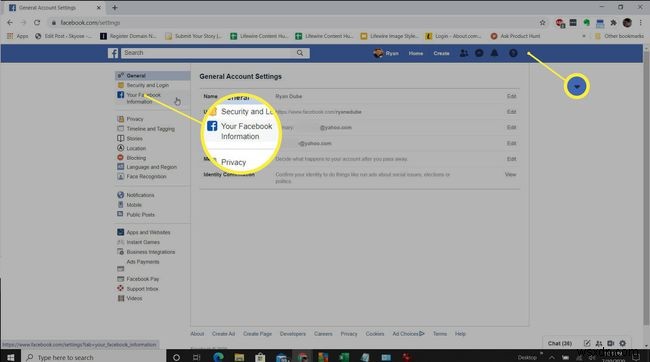Open Task View in the taskbar

click(196, 357)
